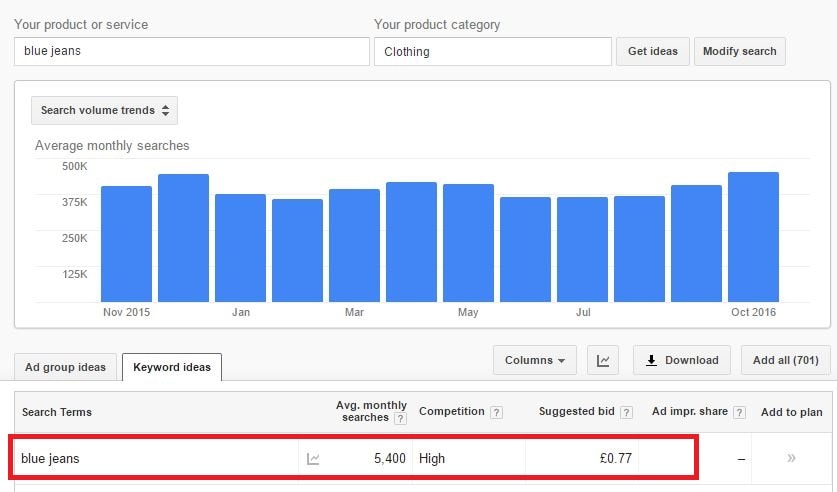Image resolution: width=837 pixels, height=492 pixels.
Task: Select the Oct 2016 chart bar
Action: pos(753,237)
